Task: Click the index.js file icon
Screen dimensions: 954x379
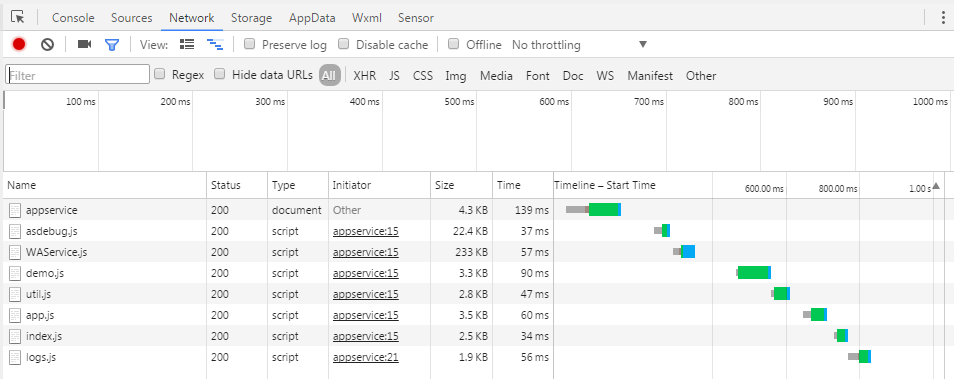Action: click(15, 336)
